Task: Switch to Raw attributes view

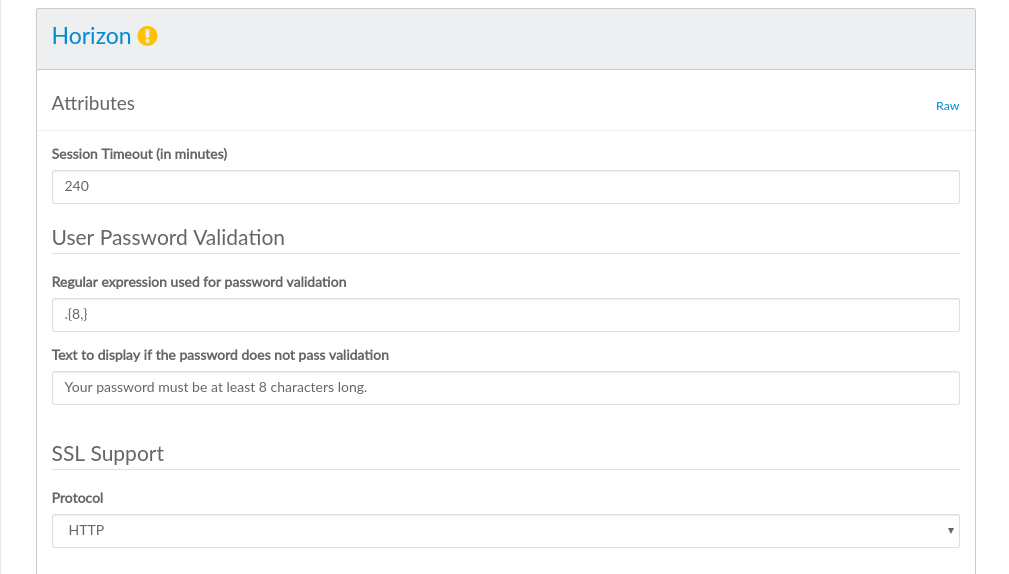Action: [x=947, y=106]
